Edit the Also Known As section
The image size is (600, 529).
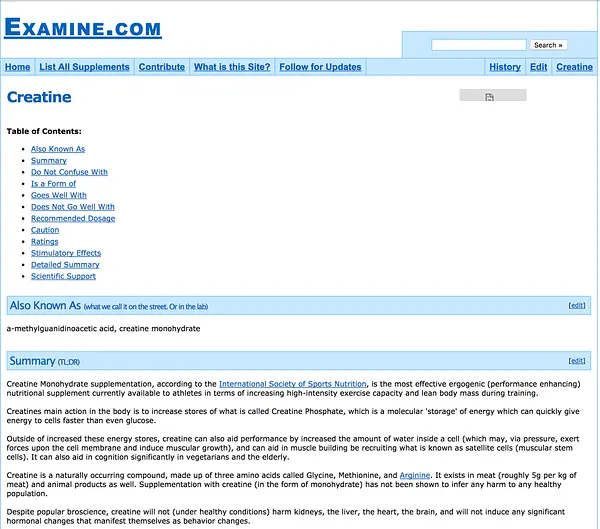(577, 305)
